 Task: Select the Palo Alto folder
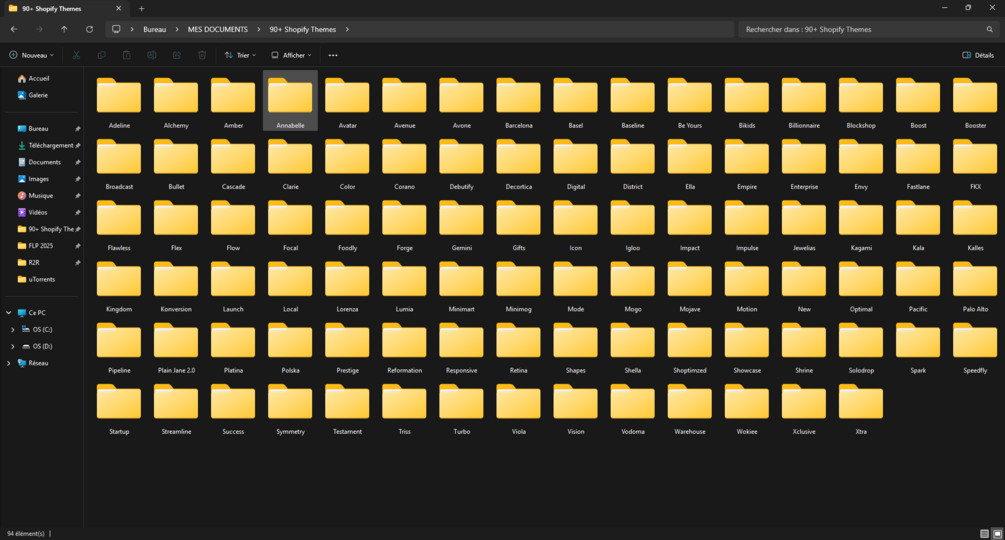[975, 287]
